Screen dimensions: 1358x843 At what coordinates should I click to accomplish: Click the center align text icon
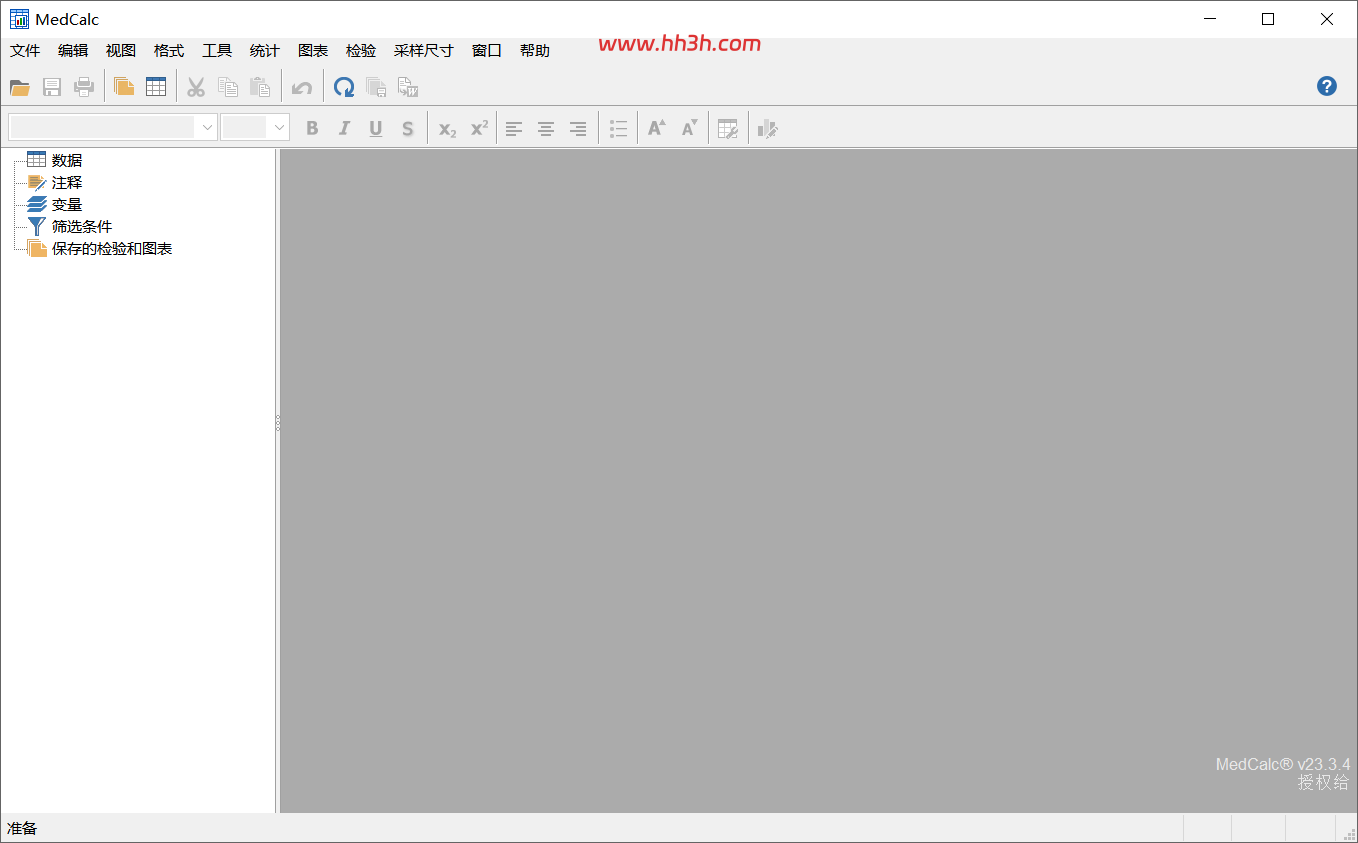(546, 128)
